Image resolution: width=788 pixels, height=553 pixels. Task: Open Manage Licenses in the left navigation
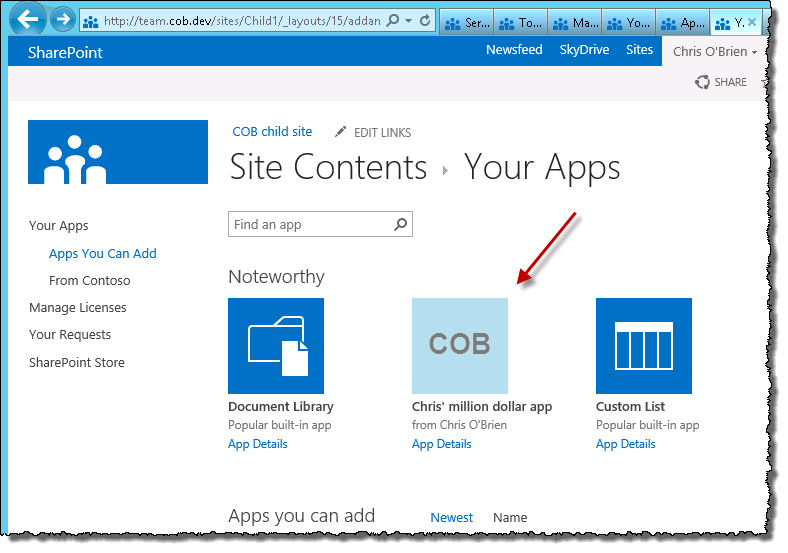77,308
